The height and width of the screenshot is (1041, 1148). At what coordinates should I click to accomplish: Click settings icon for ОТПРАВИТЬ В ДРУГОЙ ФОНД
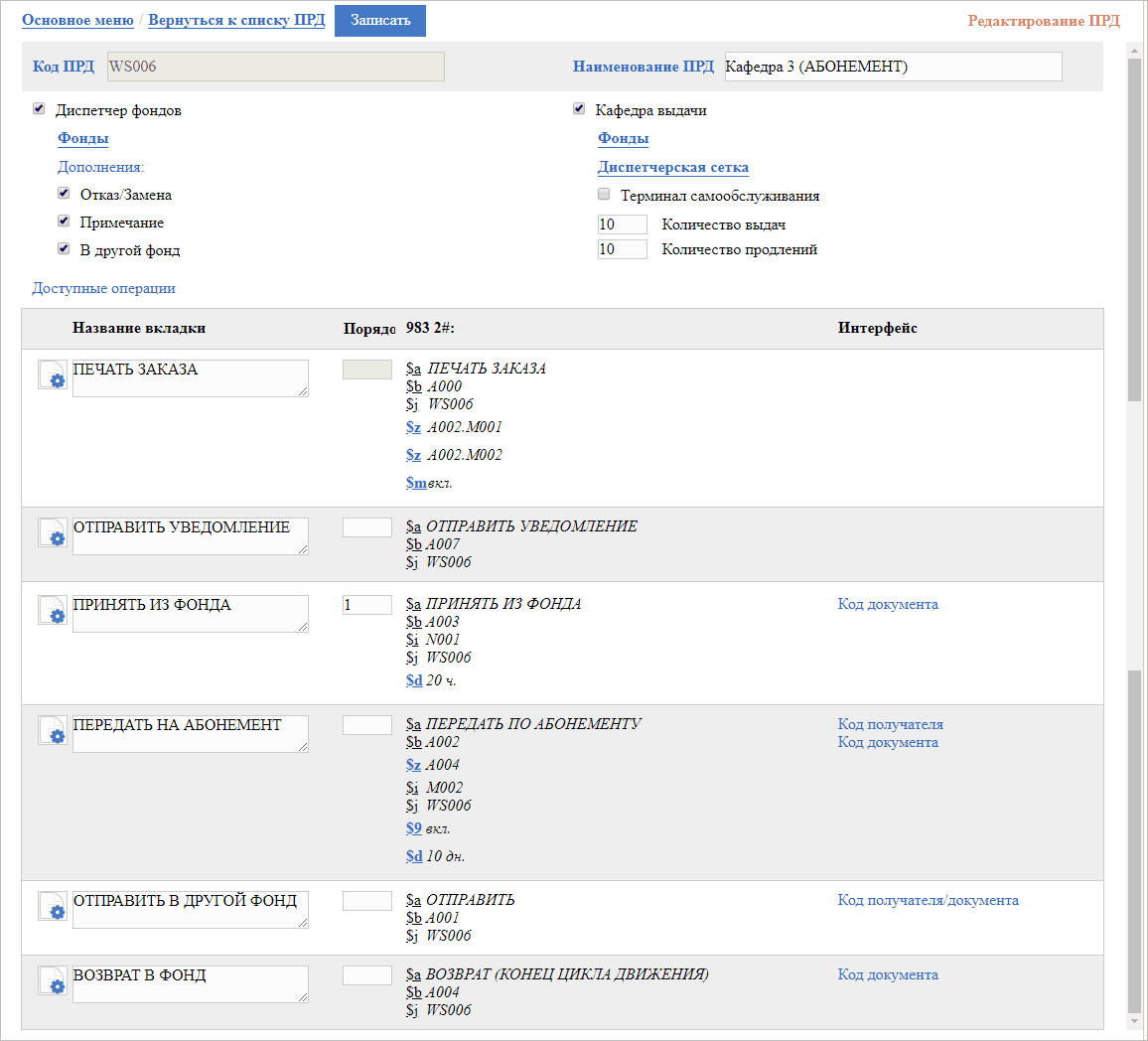pos(53,907)
